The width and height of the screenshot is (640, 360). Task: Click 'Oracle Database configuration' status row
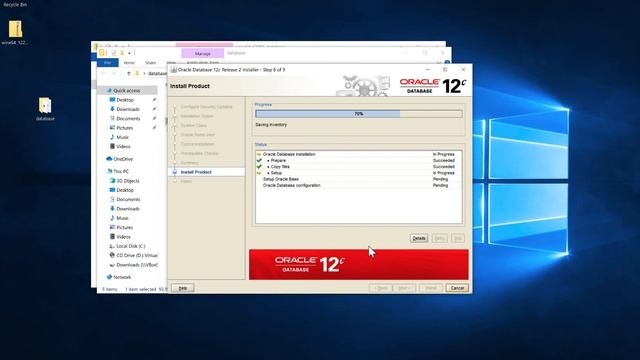[358, 185]
